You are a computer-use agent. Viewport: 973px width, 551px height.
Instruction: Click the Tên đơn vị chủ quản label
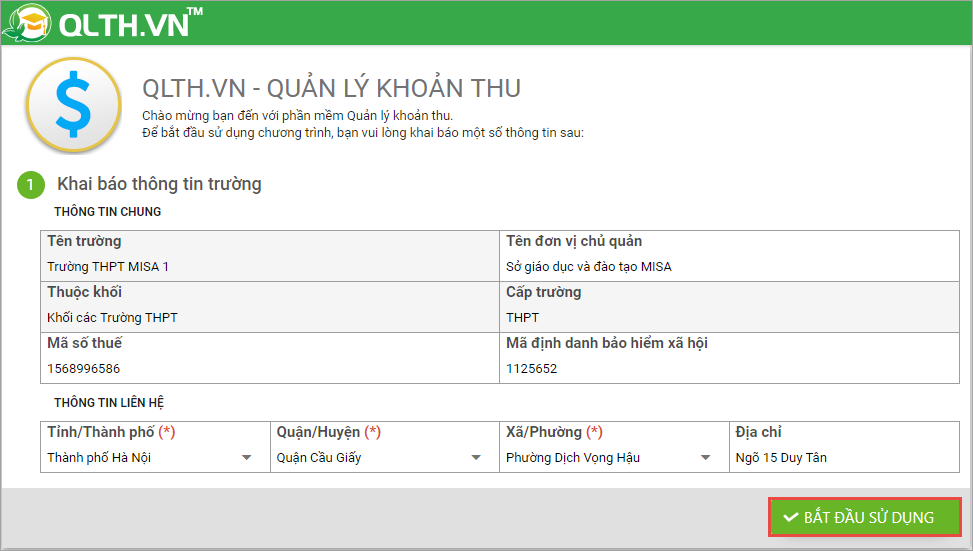[x=574, y=241]
